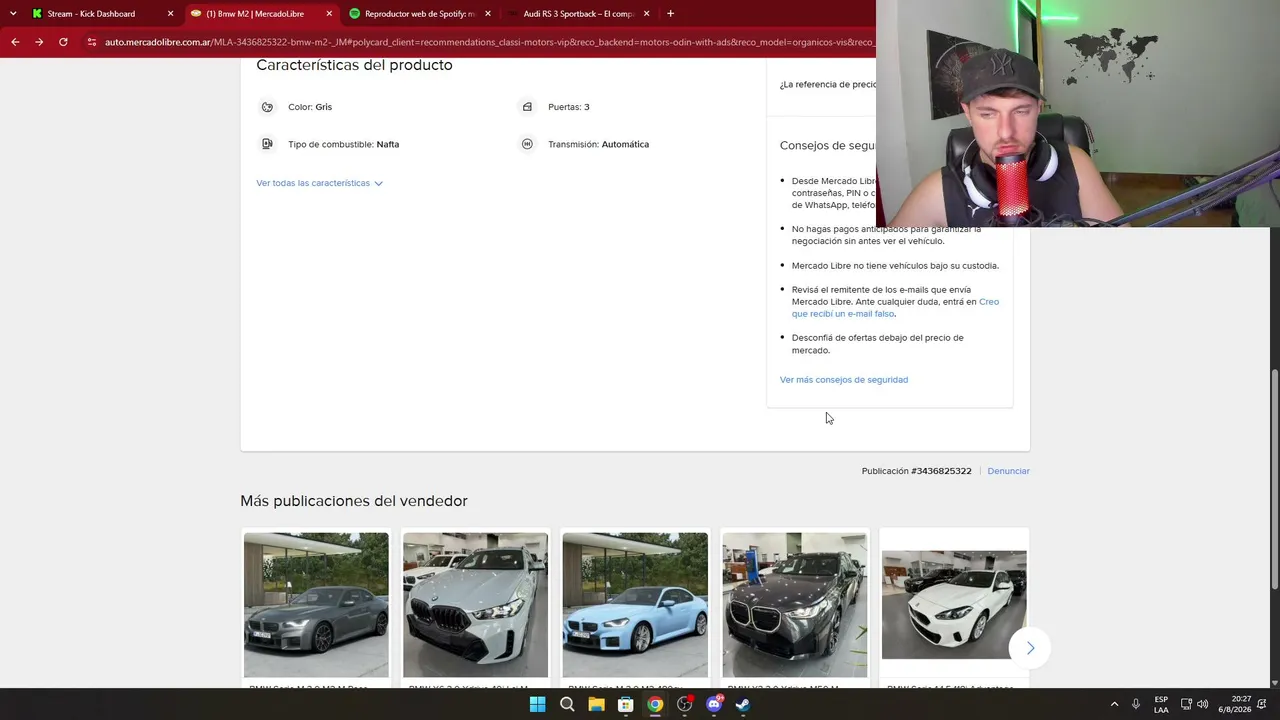Advance the seller listings carousel with next arrow
The image size is (1280, 720).
point(1030,648)
